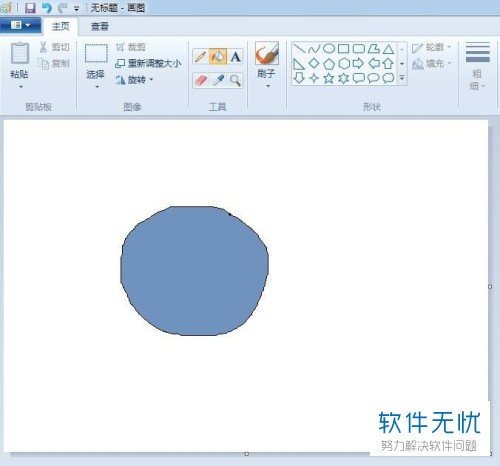Screen dimensions: 500x466
Task: Choose the Left arrow shape
Action: coord(374,63)
